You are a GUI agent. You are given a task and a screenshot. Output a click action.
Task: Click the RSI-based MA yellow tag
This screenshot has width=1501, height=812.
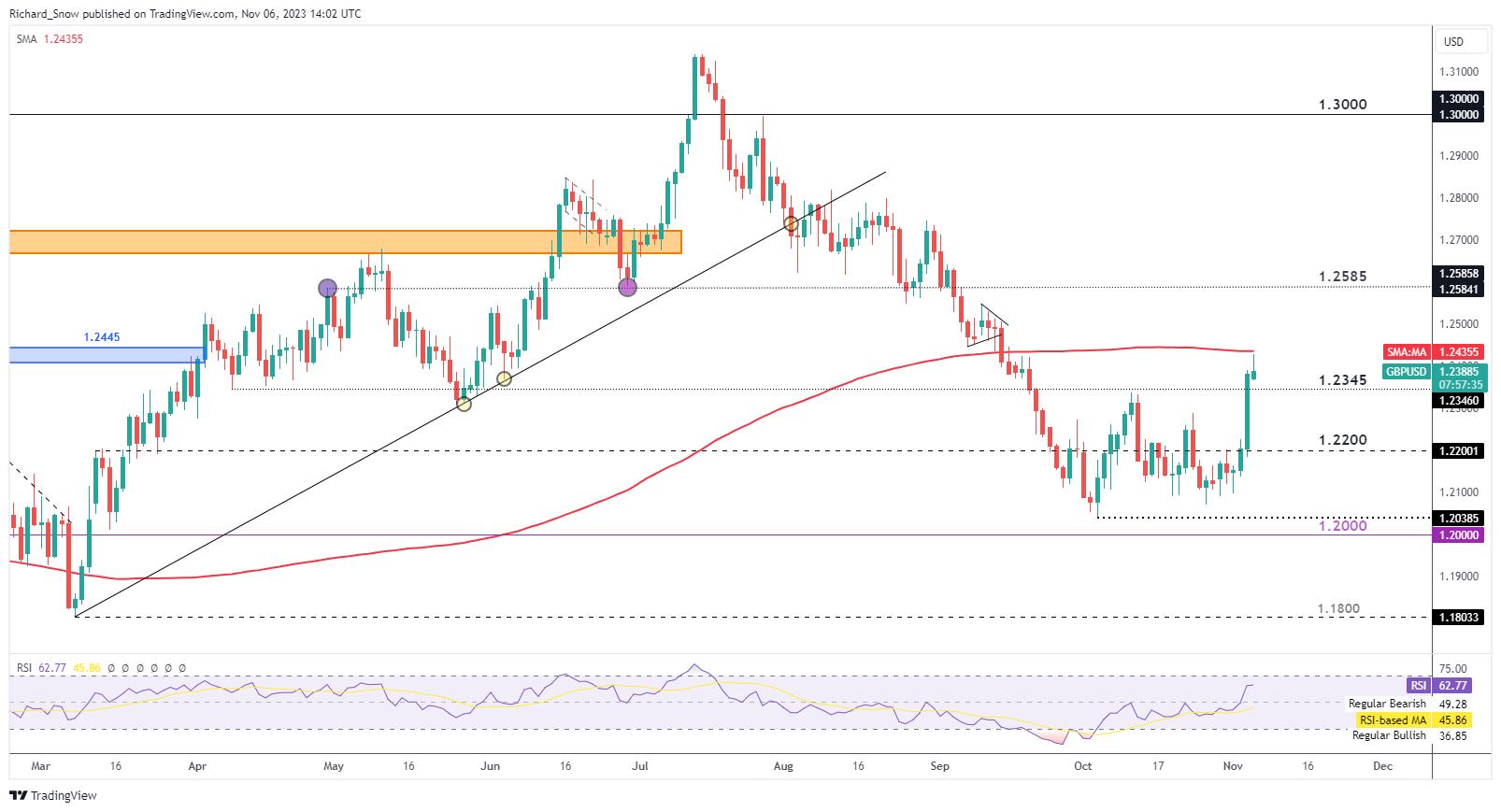[x=1393, y=720]
